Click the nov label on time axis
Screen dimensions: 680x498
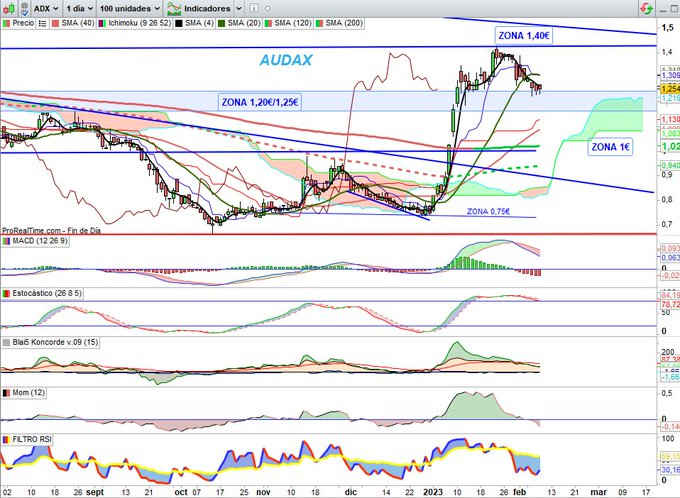[x=263, y=492]
